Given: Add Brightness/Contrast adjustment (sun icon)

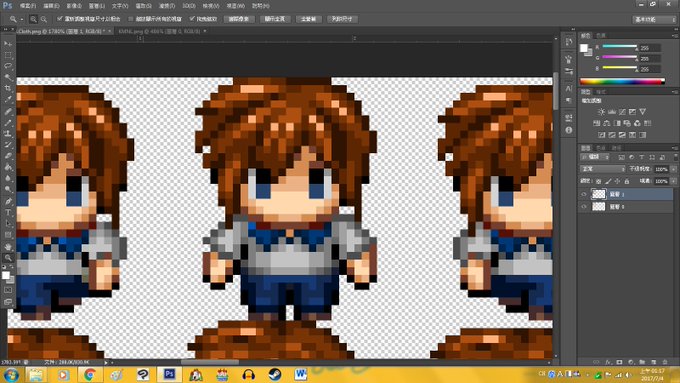Looking at the screenshot, I should 601,112.
